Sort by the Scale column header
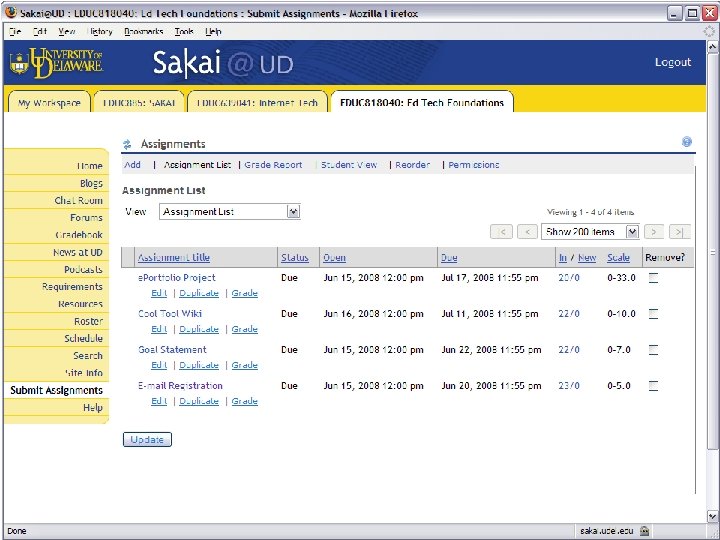The height and width of the screenshot is (540, 720). coord(618,258)
